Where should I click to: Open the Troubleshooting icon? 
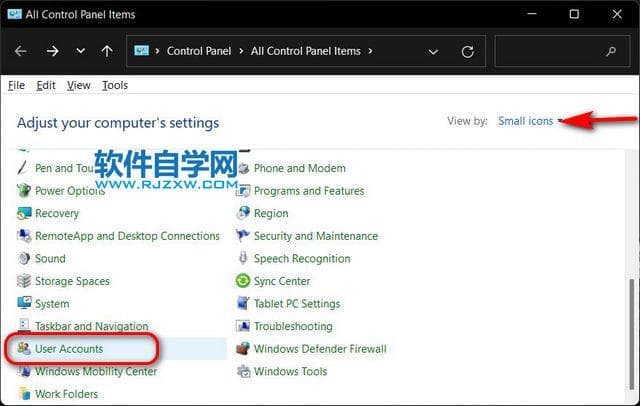click(x=243, y=326)
